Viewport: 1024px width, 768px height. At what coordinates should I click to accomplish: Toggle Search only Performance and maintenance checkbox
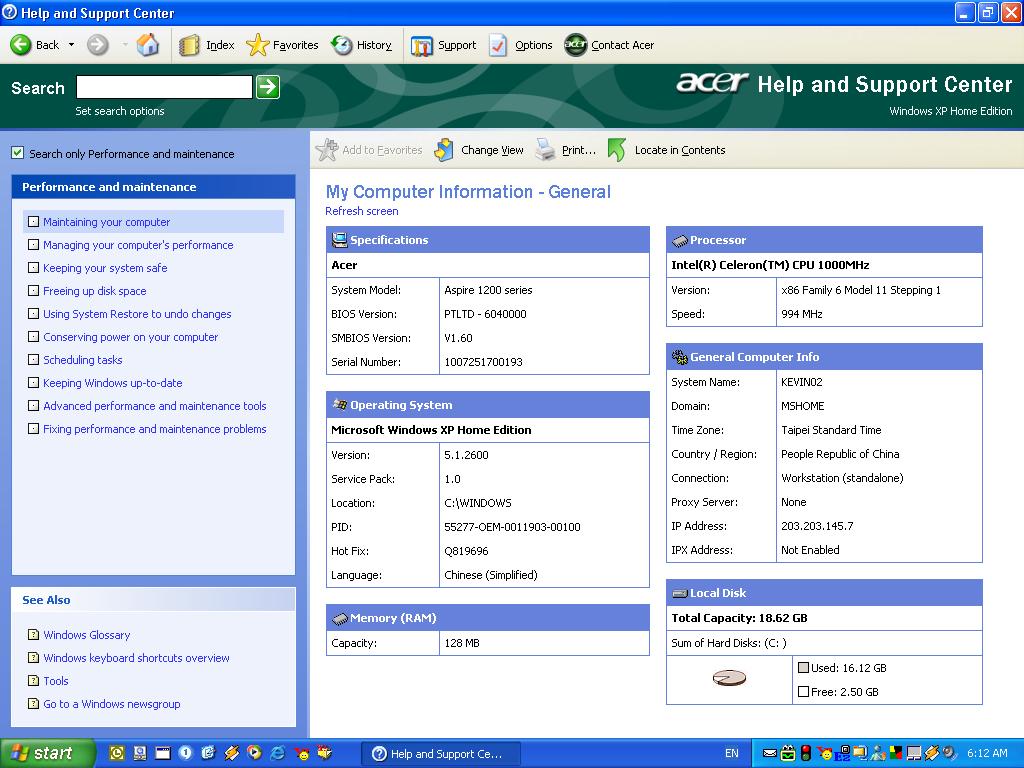click(17, 153)
